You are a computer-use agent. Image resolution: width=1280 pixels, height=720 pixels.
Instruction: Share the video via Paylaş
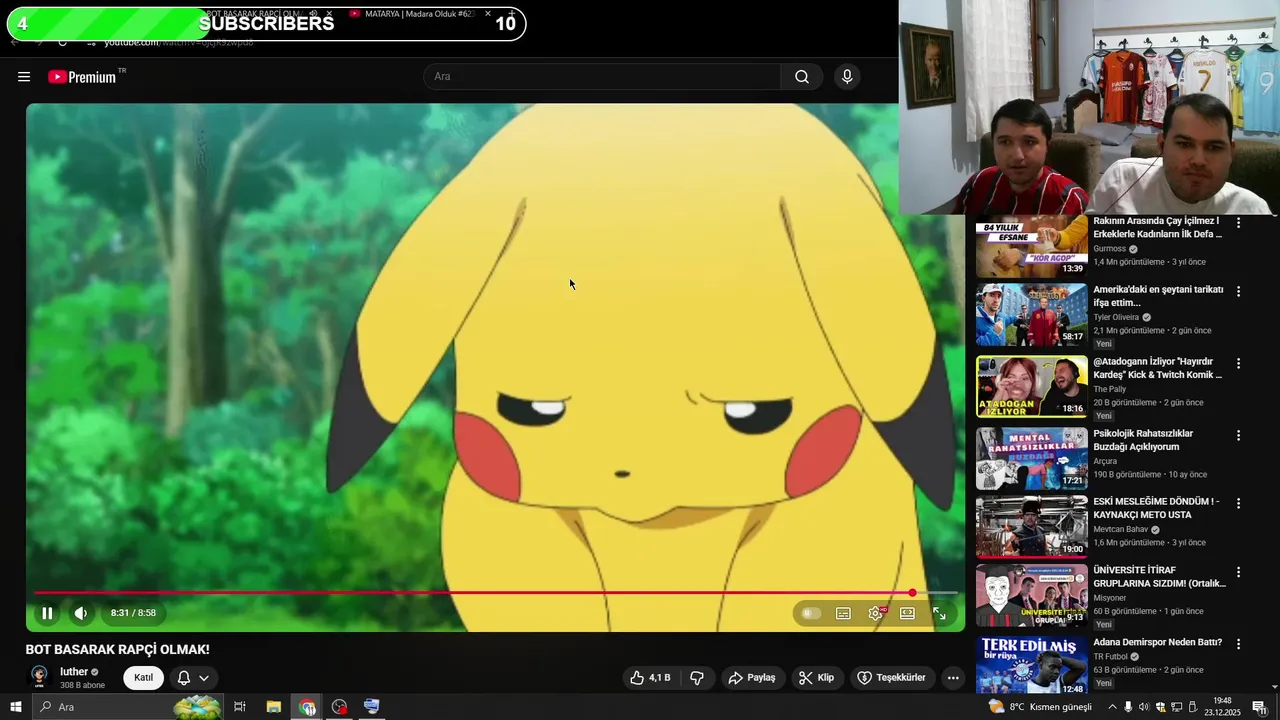click(x=752, y=678)
